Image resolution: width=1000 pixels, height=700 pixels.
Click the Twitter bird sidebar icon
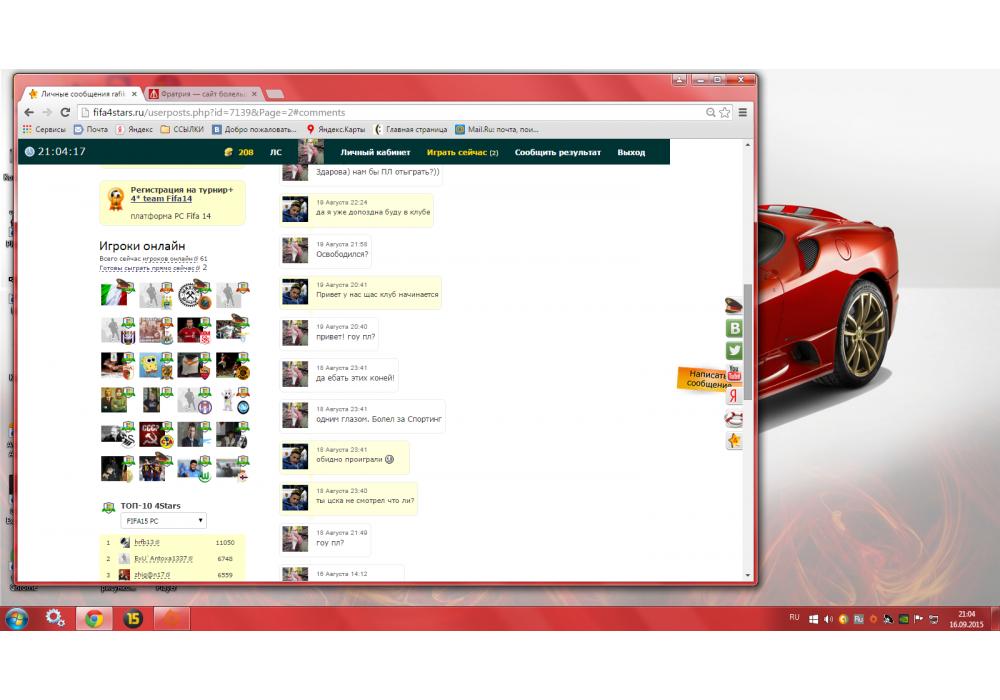pos(734,350)
